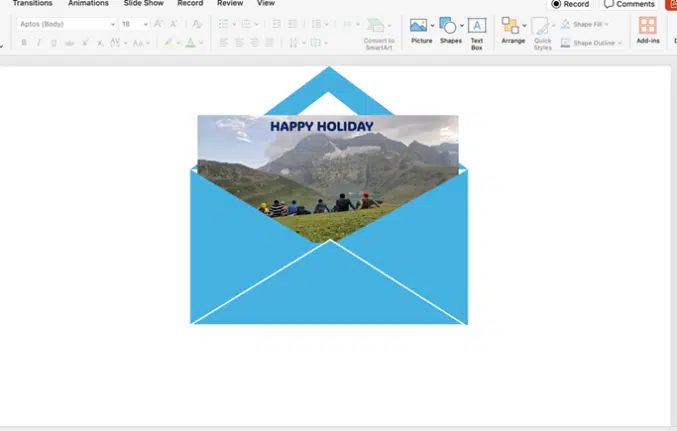Open the Arrange menu
This screenshot has height=431, width=677.
513,31
